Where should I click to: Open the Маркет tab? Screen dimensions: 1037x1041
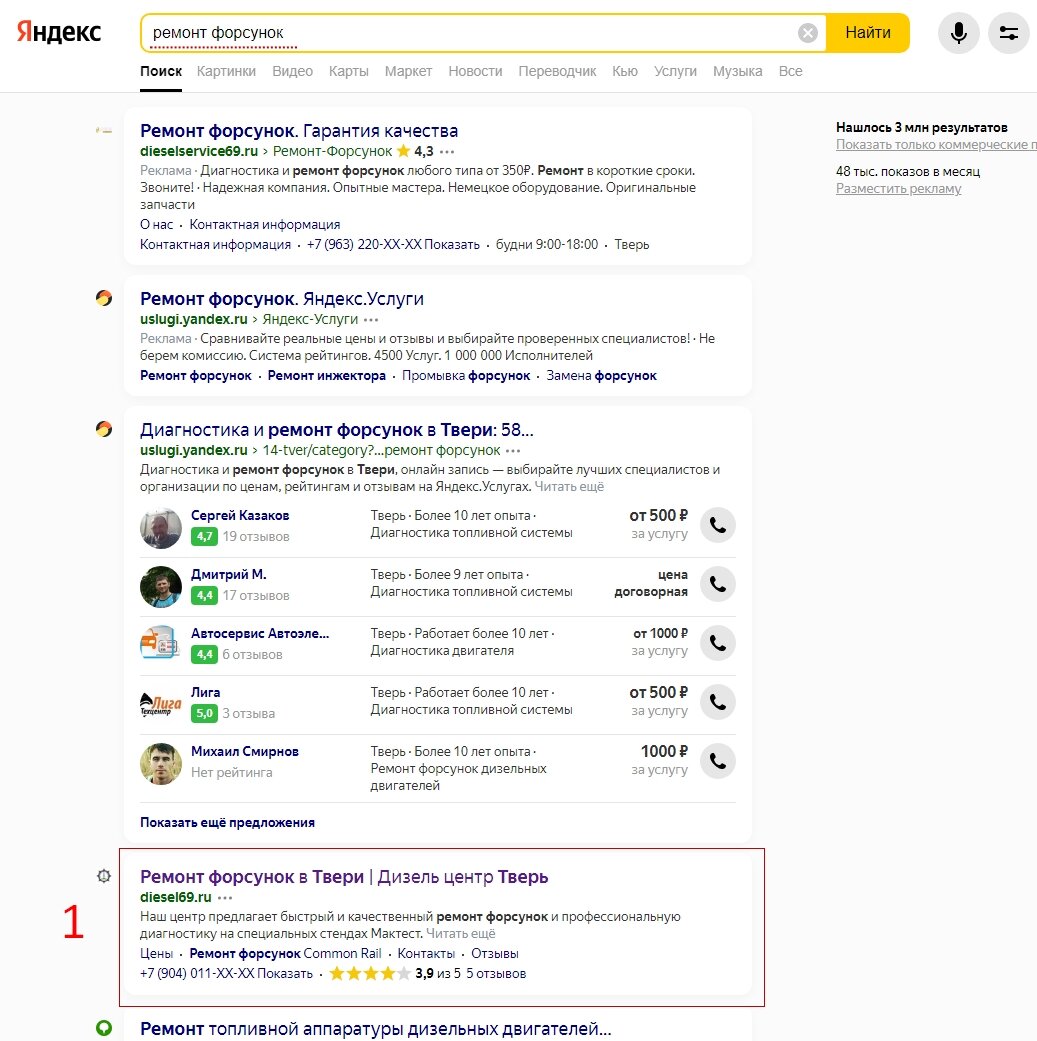pos(408,71)
